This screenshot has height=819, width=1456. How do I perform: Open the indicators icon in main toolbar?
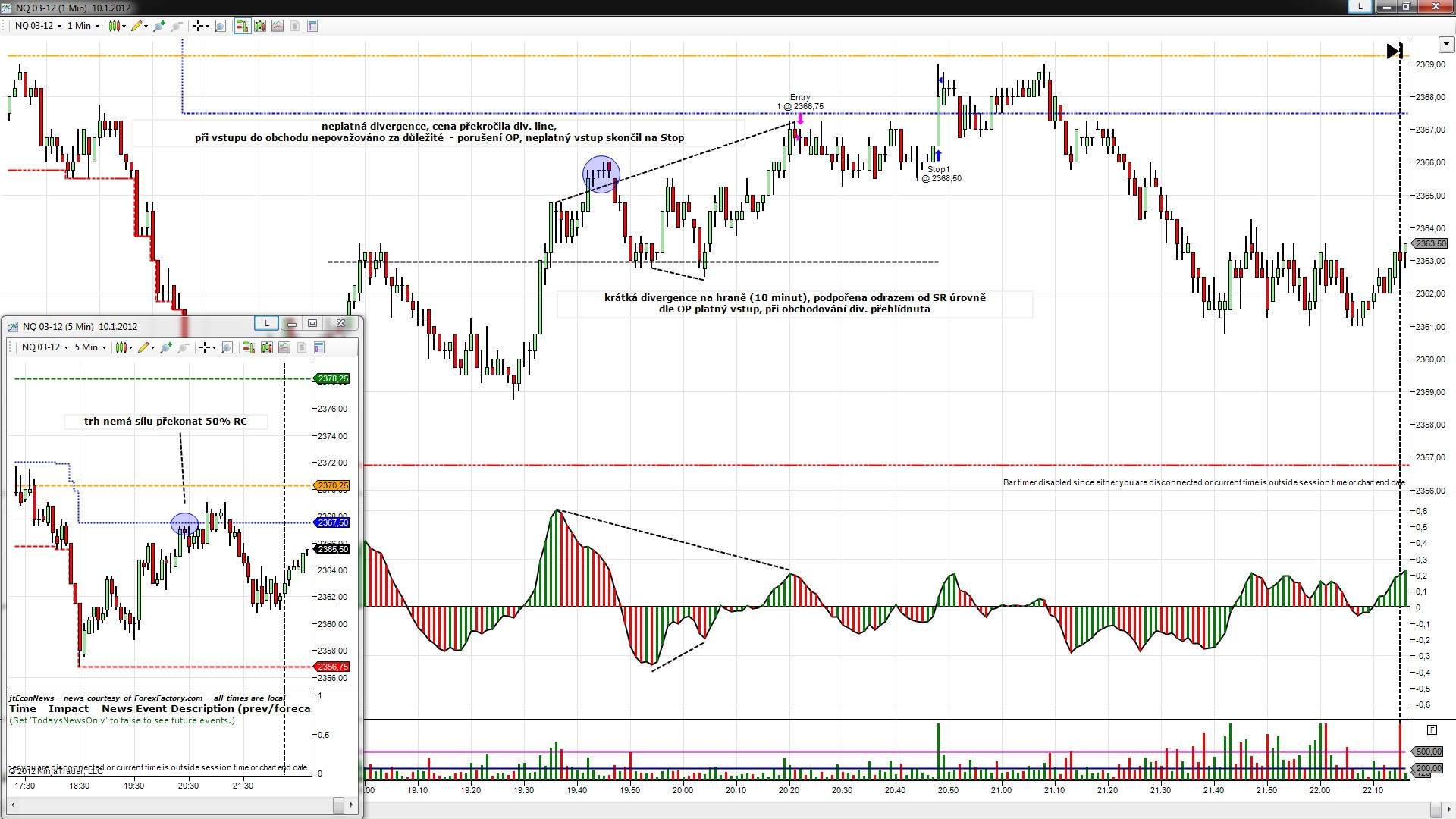[x=278, y=26]
